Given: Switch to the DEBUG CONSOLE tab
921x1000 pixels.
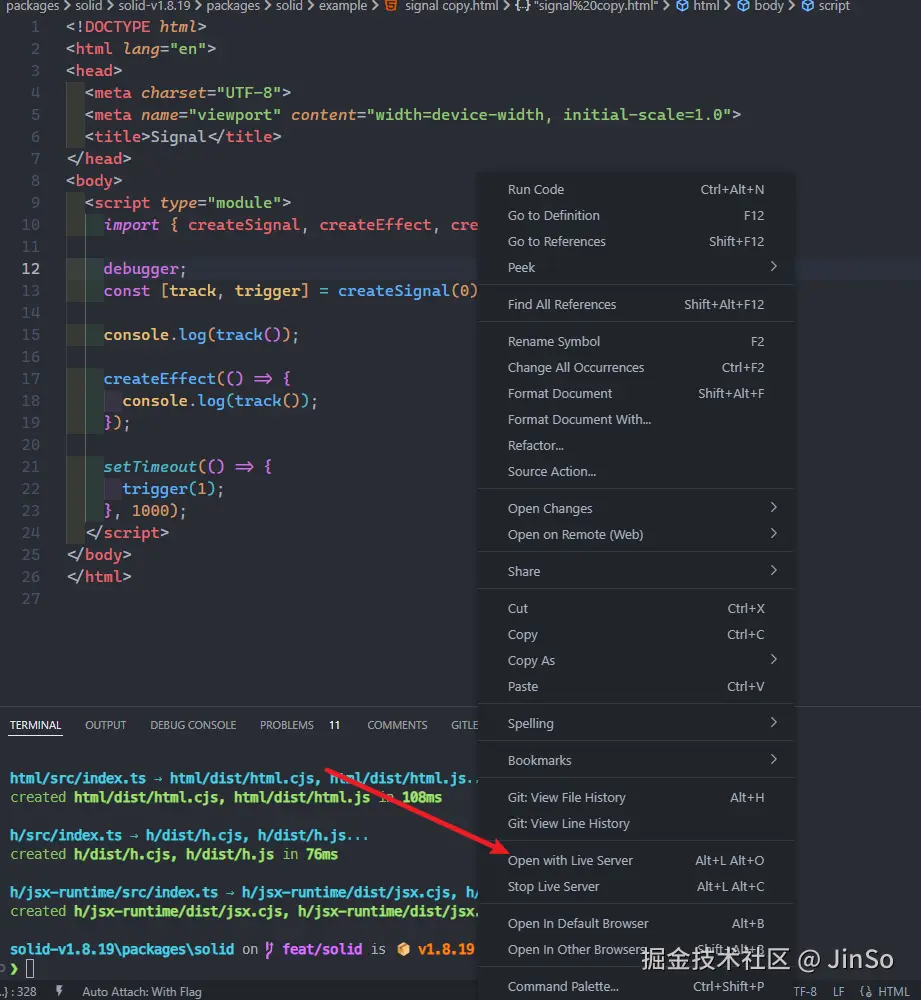Looking at the screenshot, I should click(x=193, y=725).
